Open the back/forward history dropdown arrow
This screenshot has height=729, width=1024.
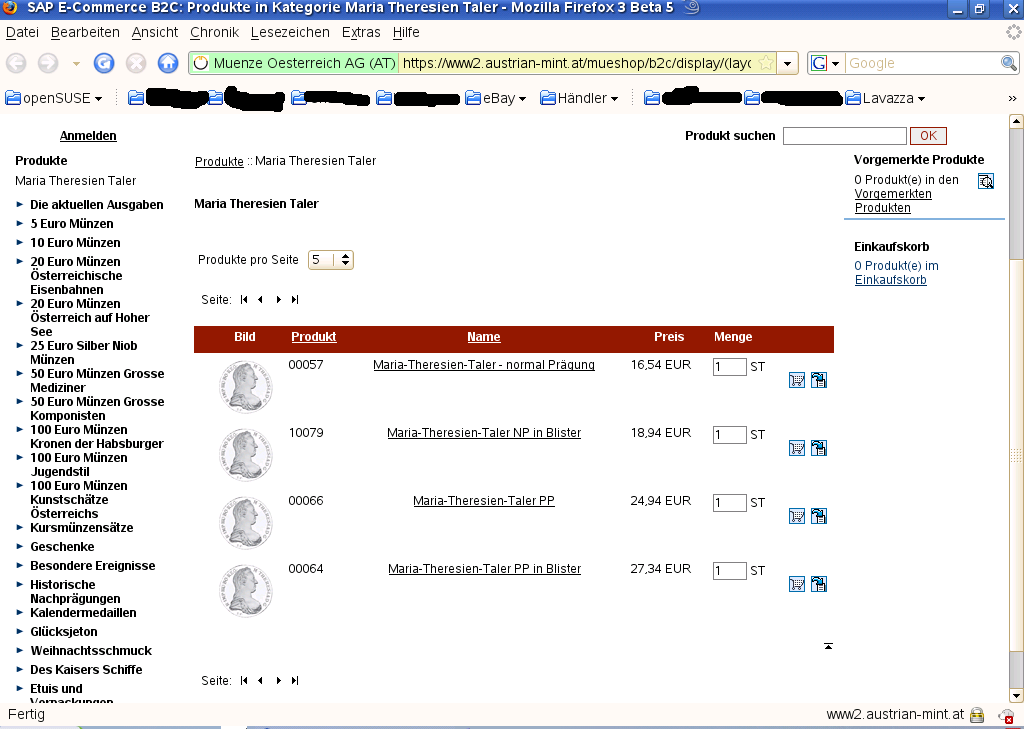pyautogui.click(x=76, y=63)
